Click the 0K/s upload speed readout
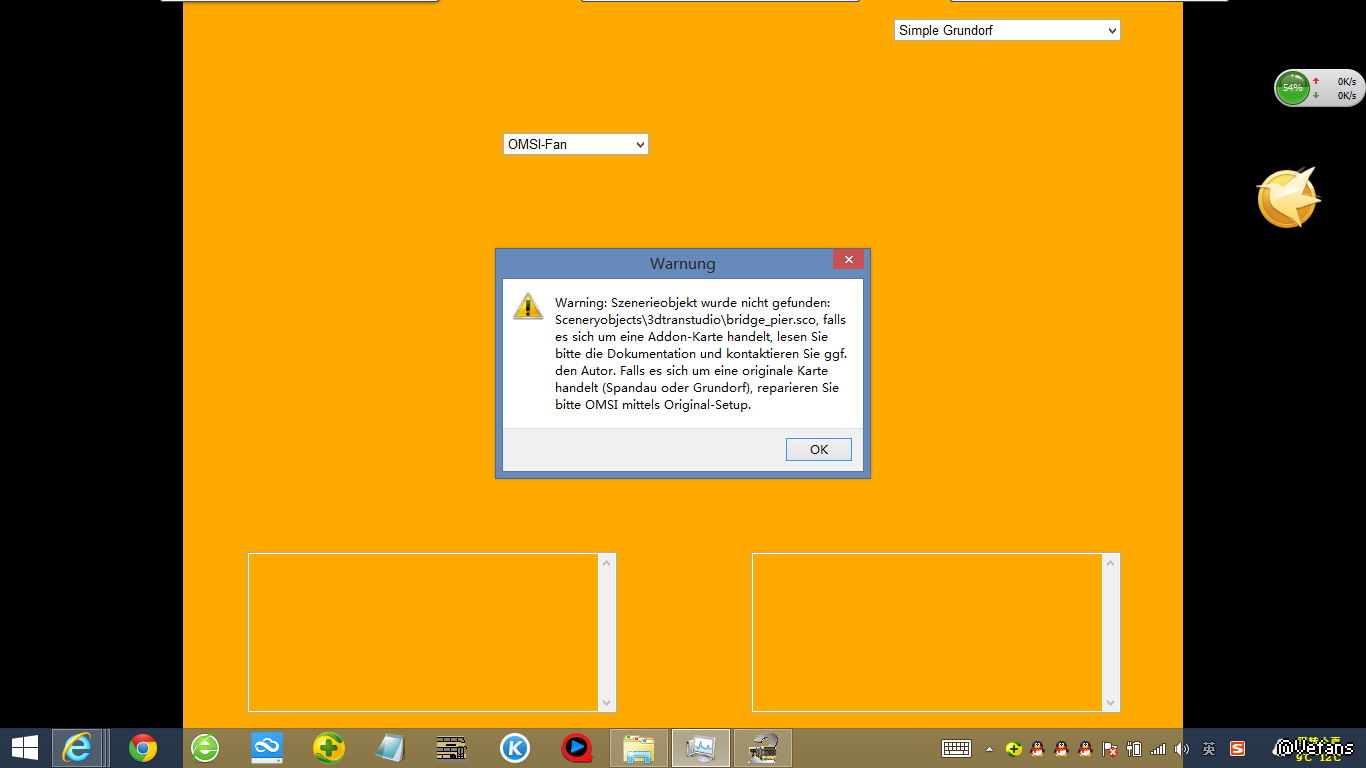 coord(1346,81)
